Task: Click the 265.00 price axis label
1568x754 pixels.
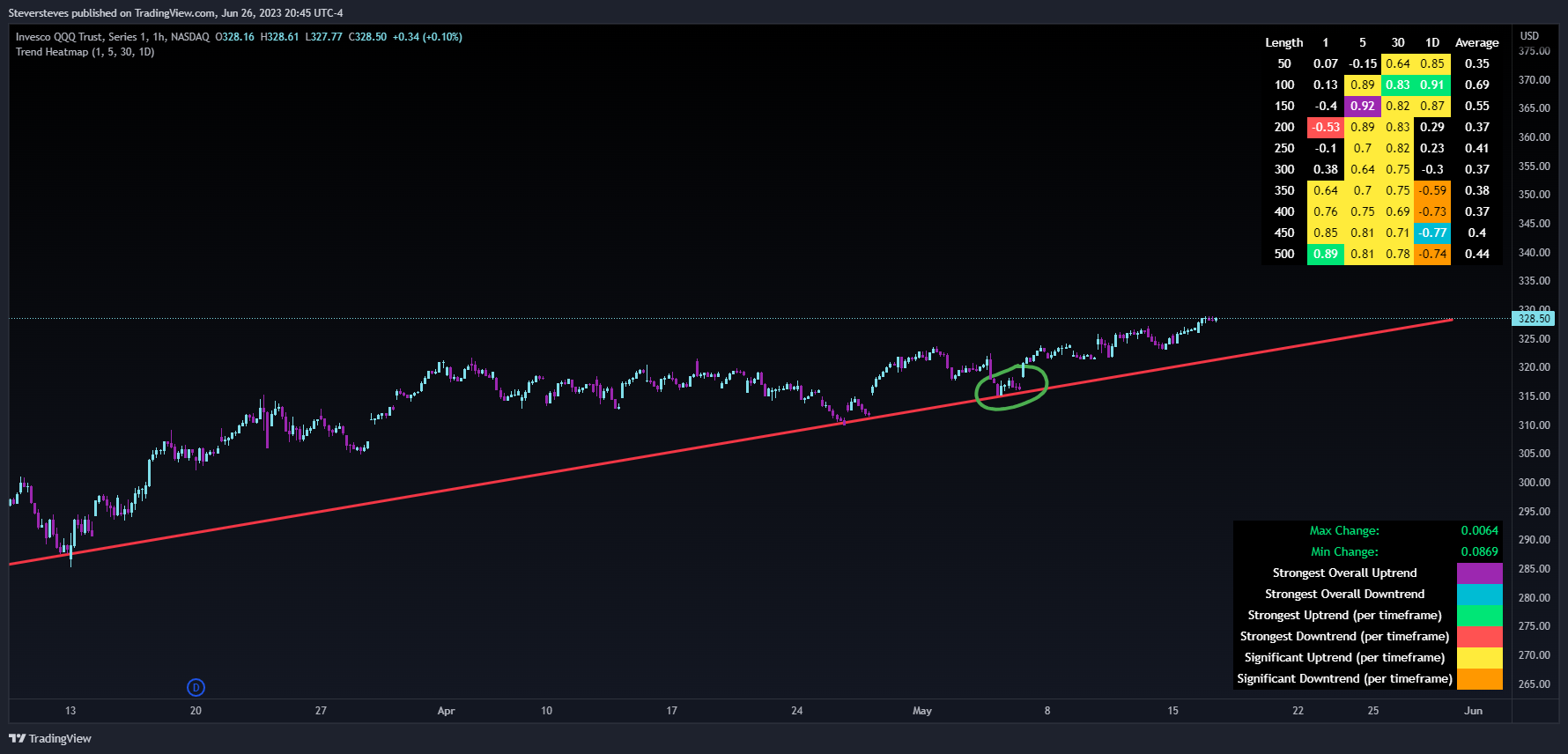Action: click(1535, 684)
